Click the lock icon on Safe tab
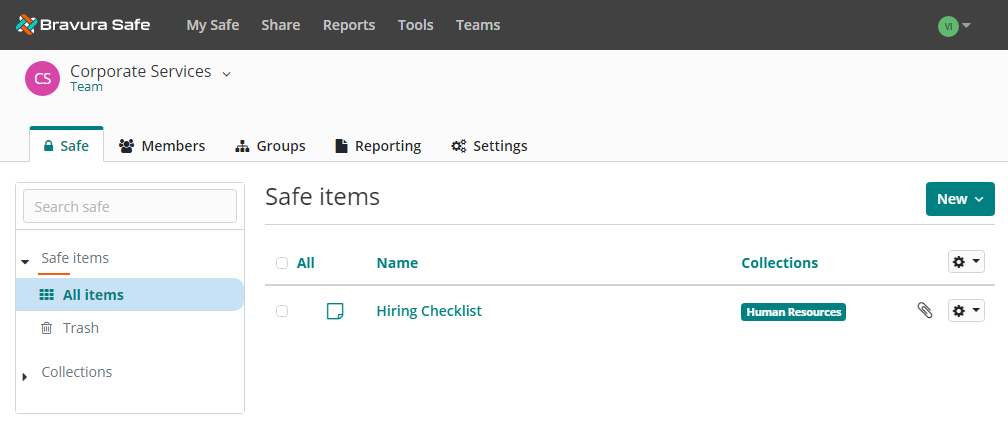This screenshot has height=432, width=1008. pos(48,146)
